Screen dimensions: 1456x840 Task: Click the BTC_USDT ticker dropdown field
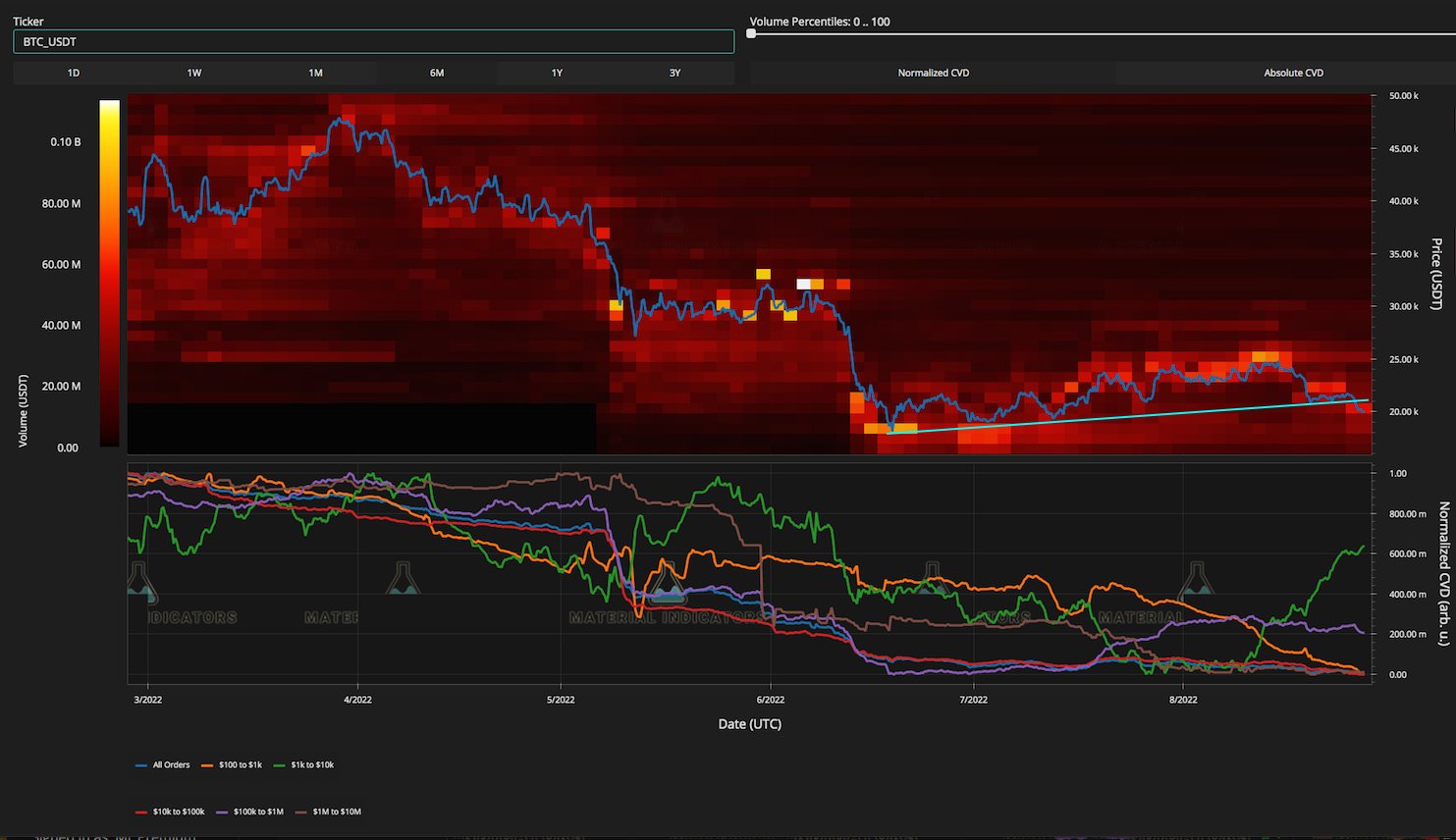373,42
